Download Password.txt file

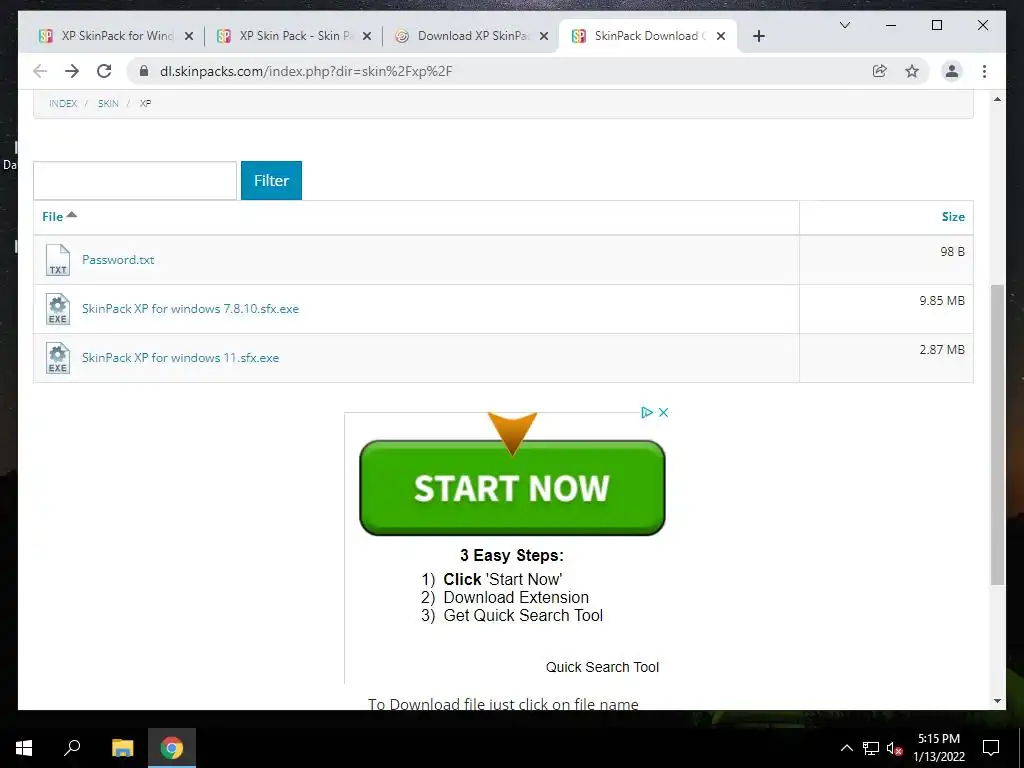point(118,260)
